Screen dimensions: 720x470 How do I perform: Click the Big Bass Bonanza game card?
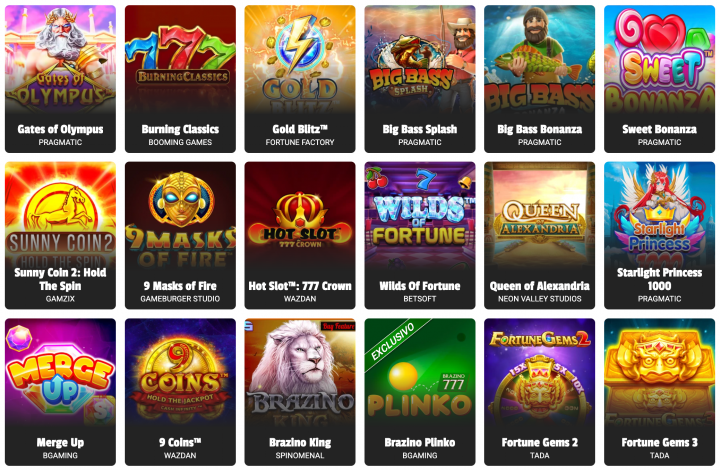tap(540, 78)
